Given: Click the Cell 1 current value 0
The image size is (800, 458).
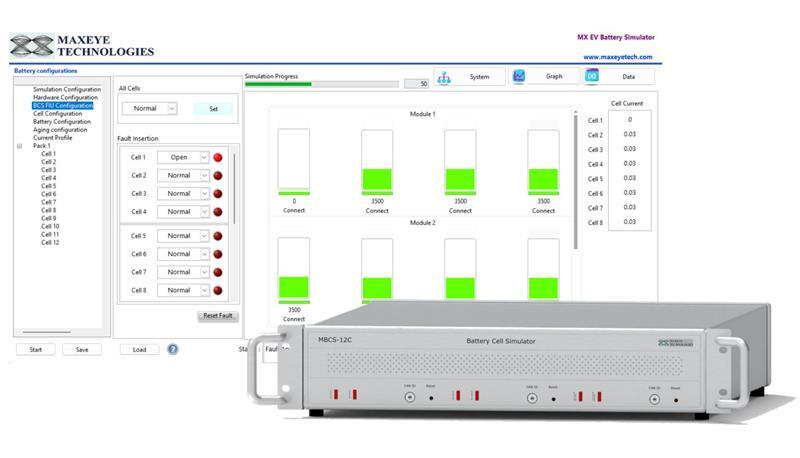Looking at the screenshot, I should pyautogui.click(x=630, y=120).
